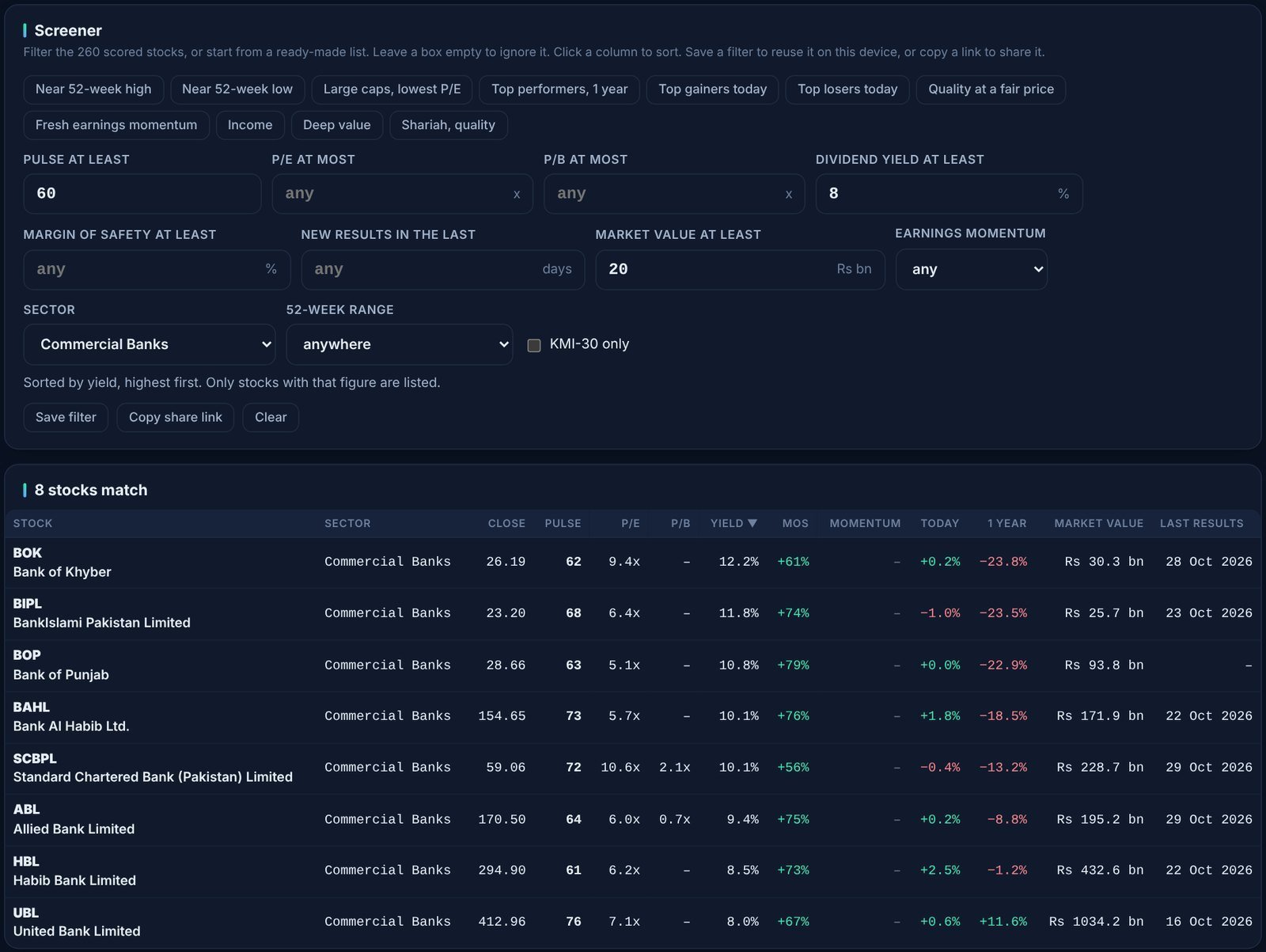
Task: Sort by the Market Value column header
Action: click(1098, 523)
